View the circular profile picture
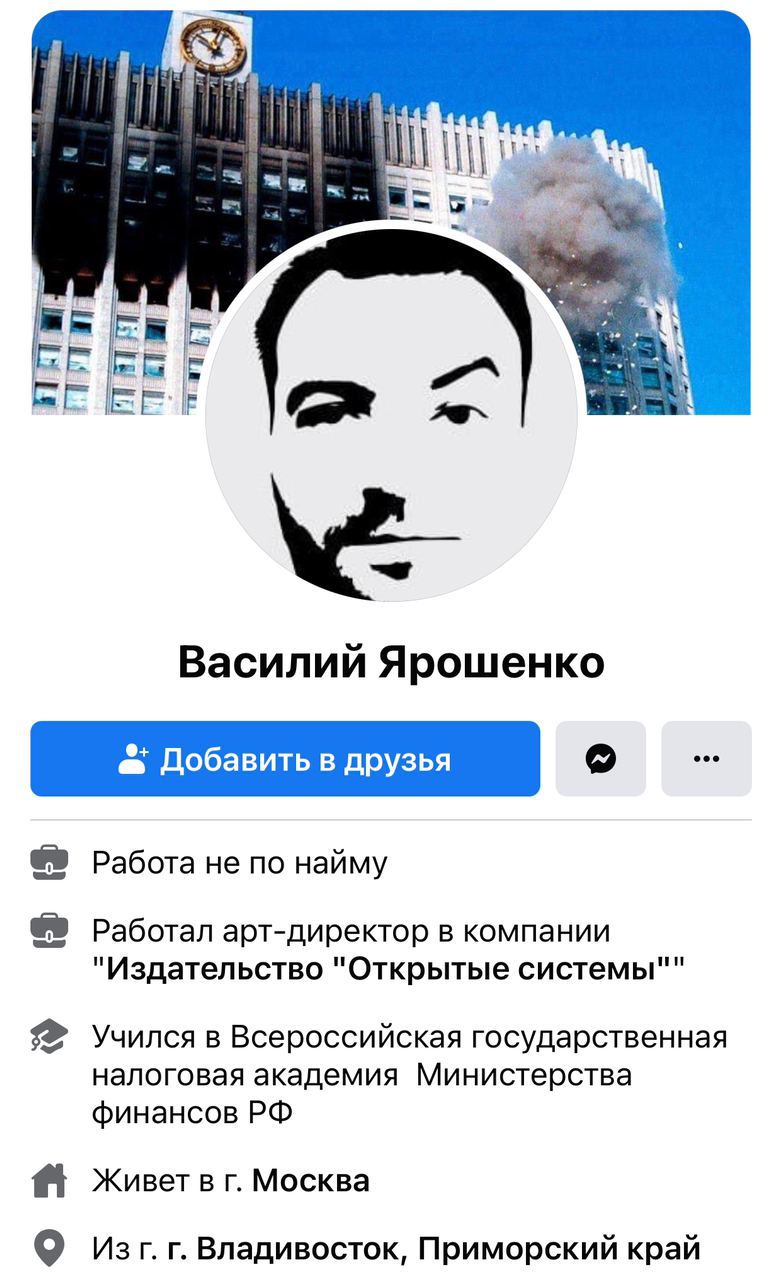 point(391,413)
